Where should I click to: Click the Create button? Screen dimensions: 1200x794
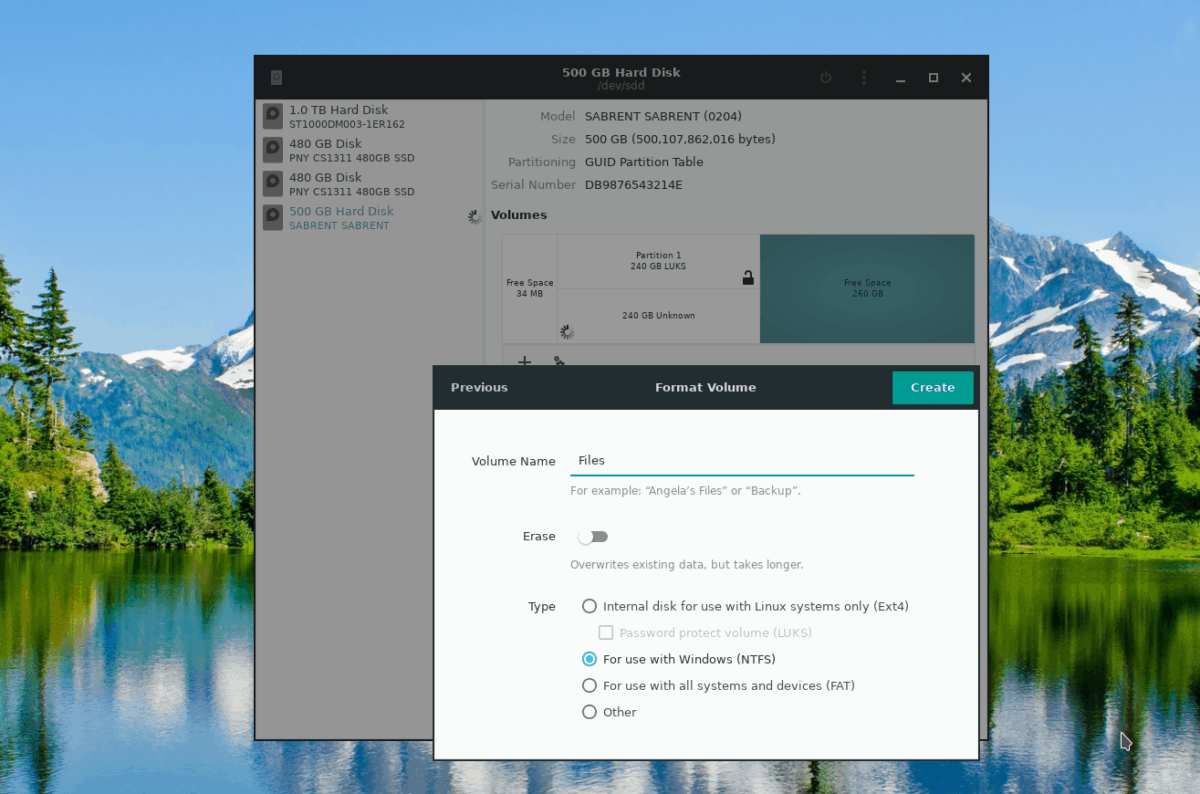(932, 387)
